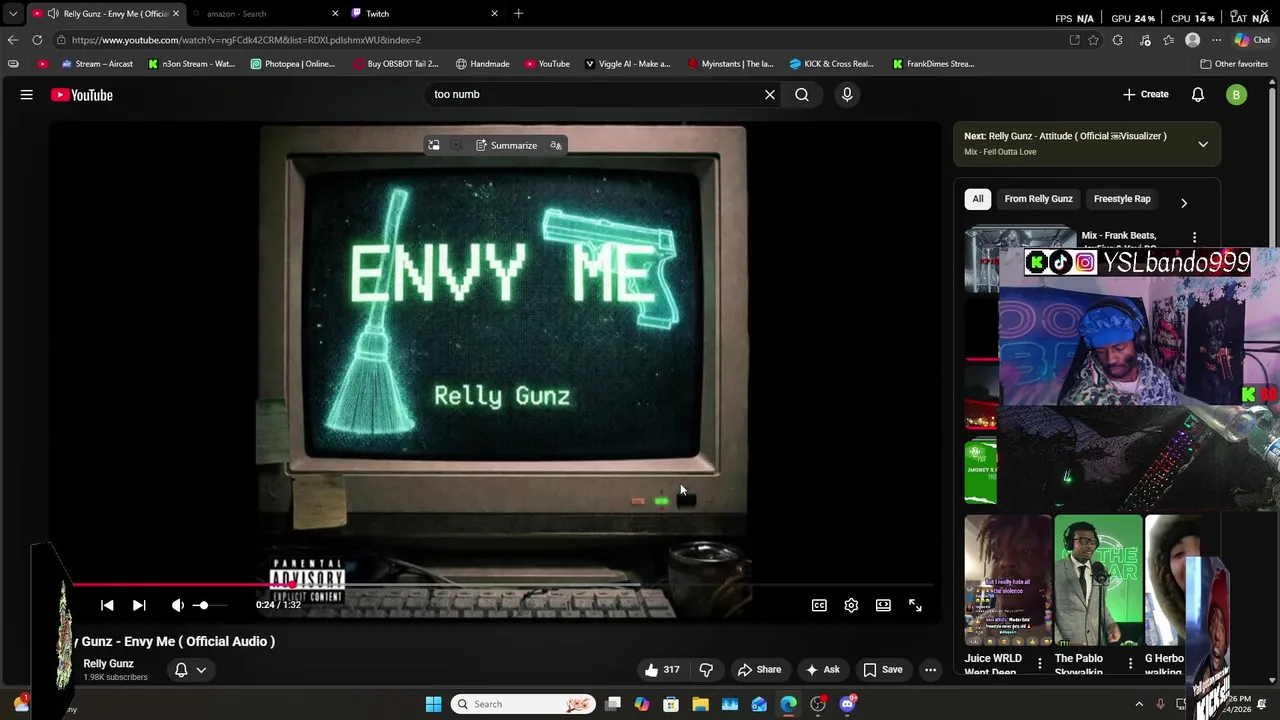Open a new browser tab
Screen dimensions: 1280x720
pos(518,14)
